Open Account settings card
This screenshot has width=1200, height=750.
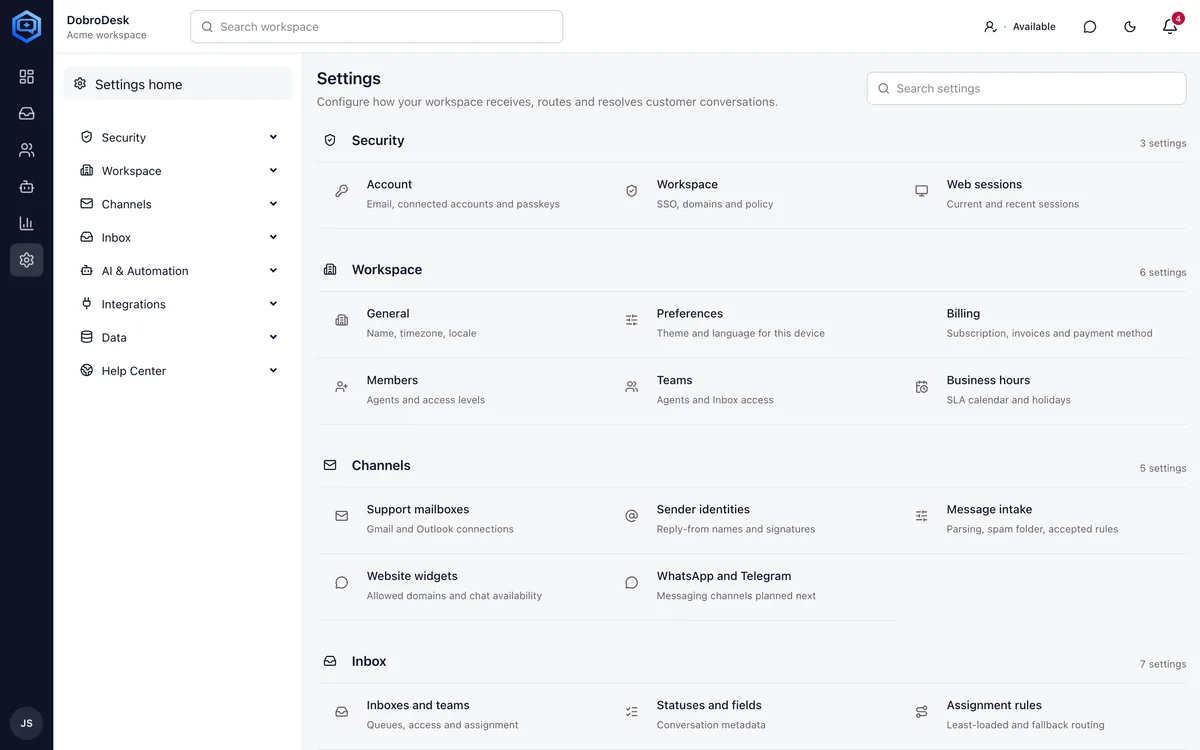pos(461,194)
